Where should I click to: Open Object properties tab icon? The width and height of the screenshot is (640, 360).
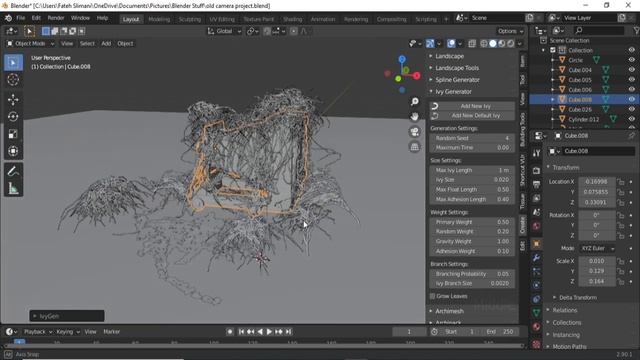pos(536,244)
